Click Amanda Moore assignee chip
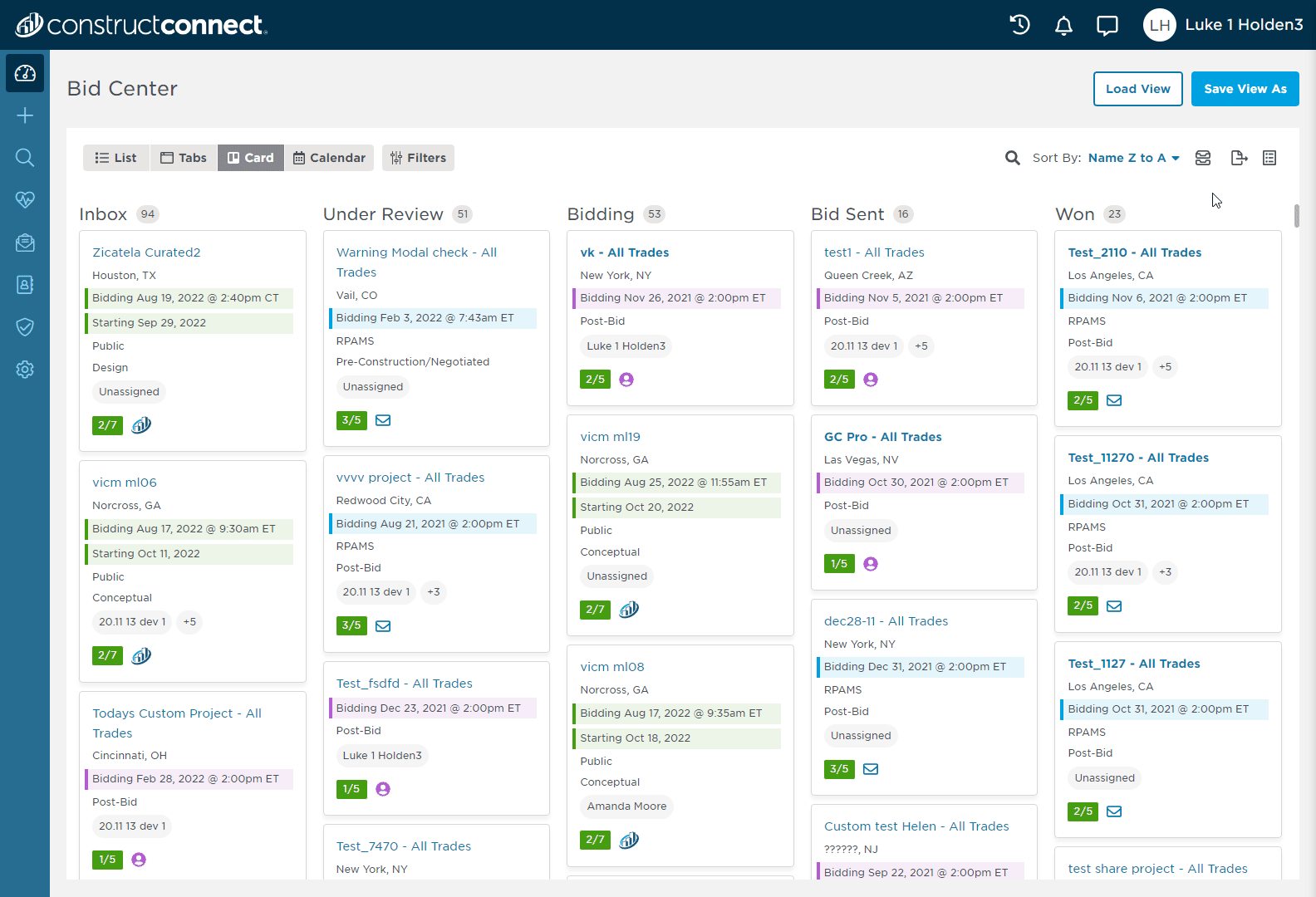1316x897 pixels. click(x=626, y=806)
